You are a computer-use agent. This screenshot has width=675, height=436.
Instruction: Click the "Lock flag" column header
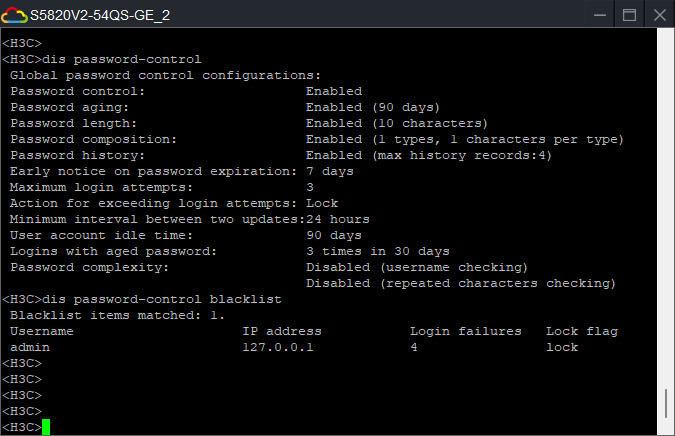point(582,331)
